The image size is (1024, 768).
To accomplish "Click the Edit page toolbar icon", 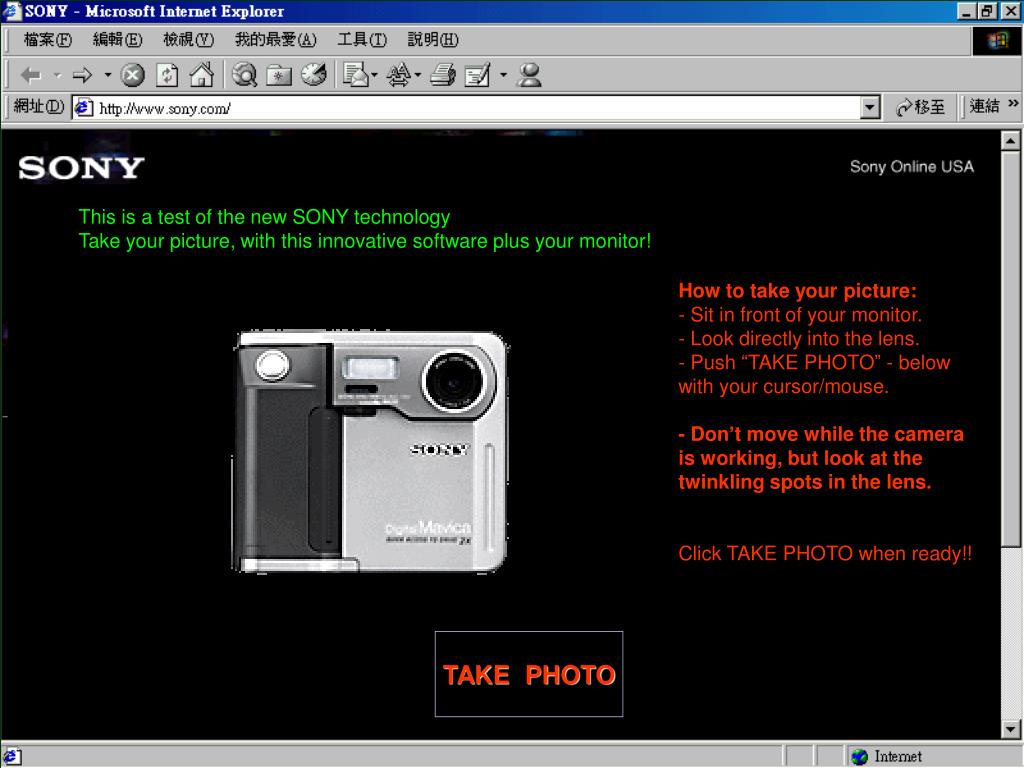I will [x=477, y=75].
